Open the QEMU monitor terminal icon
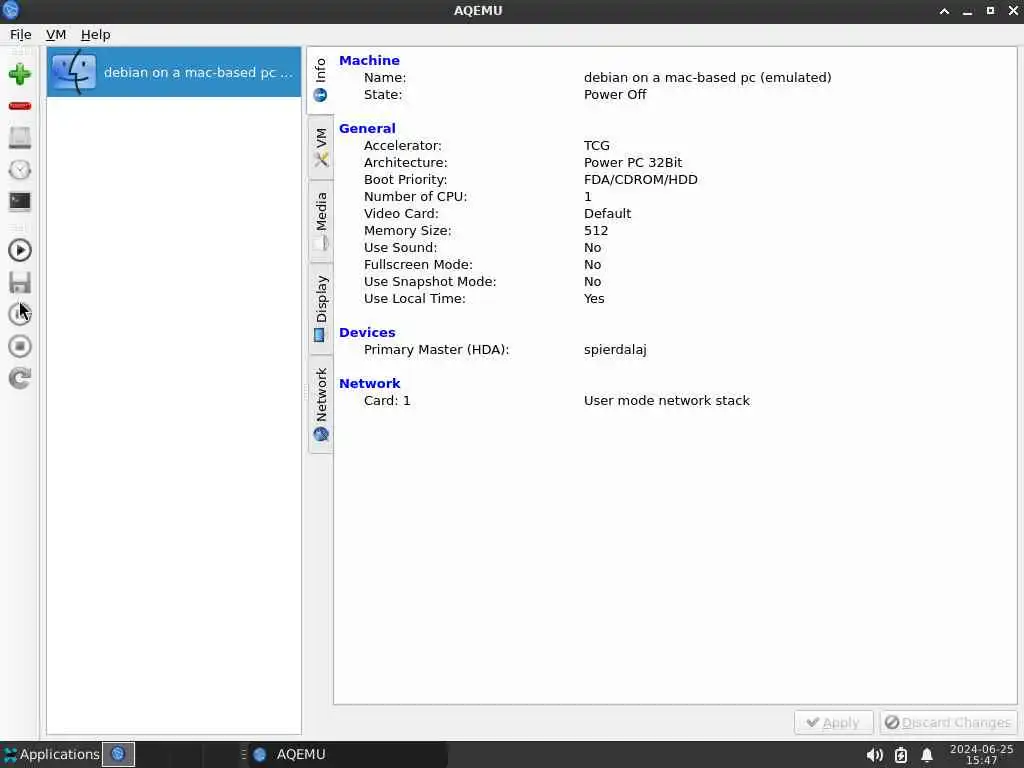Viewport: 1024px width, 768px height. tap(20, 201)
